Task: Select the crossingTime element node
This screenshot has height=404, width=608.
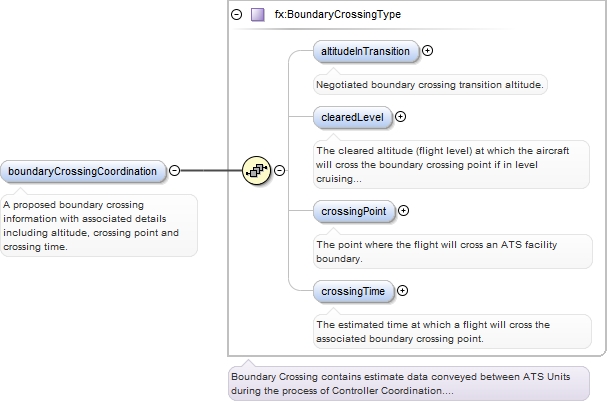Action: tap(354, 291)
